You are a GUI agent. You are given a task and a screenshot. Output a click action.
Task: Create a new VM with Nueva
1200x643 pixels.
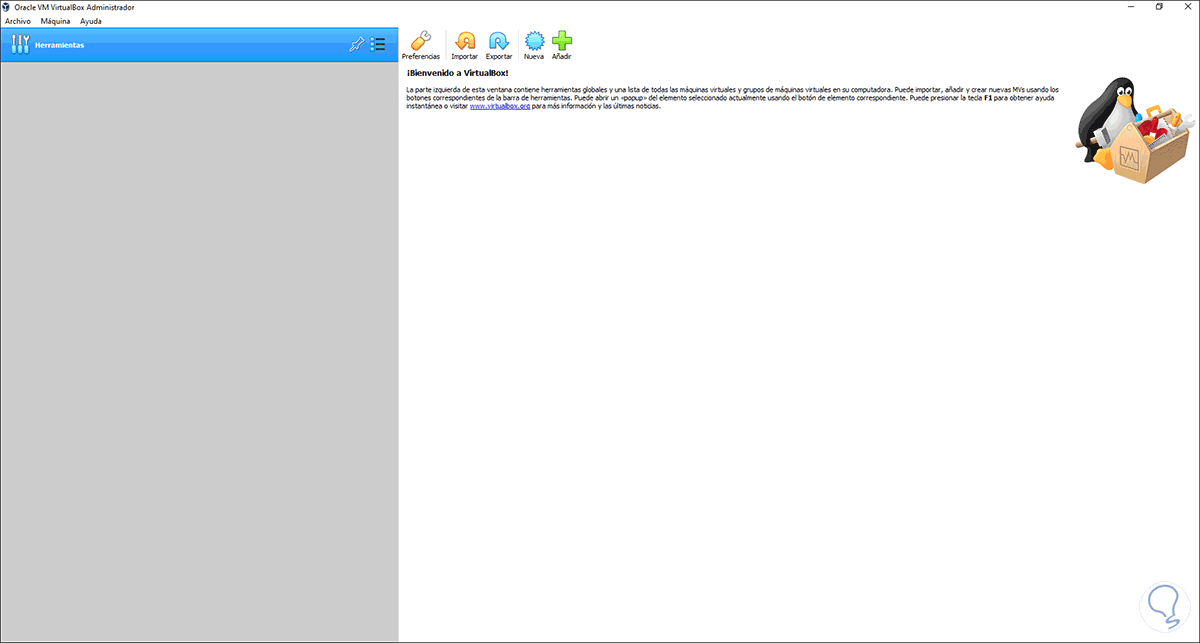(x=534, y=46)
